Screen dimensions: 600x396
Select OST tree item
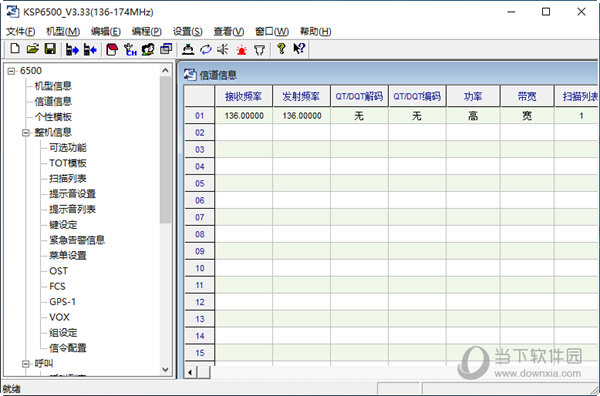(x=59, y=271)
